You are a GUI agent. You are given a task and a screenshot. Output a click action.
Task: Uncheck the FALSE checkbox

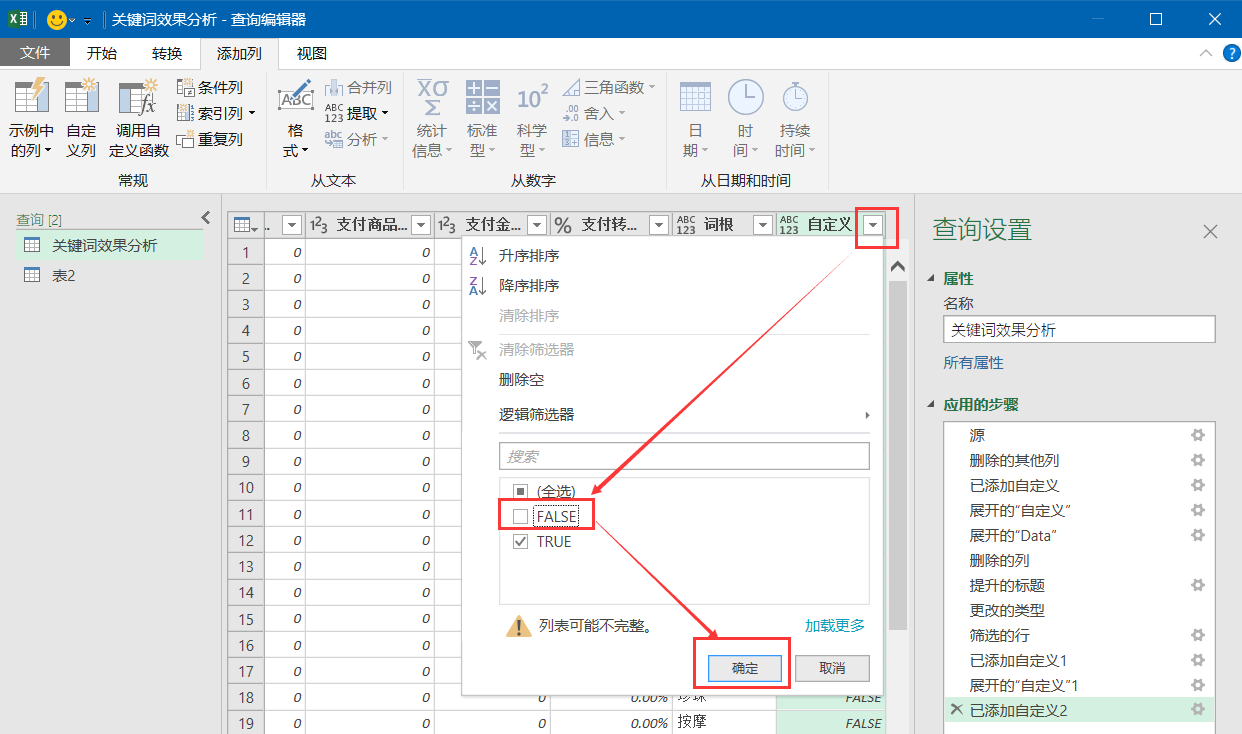coord(520,516)
